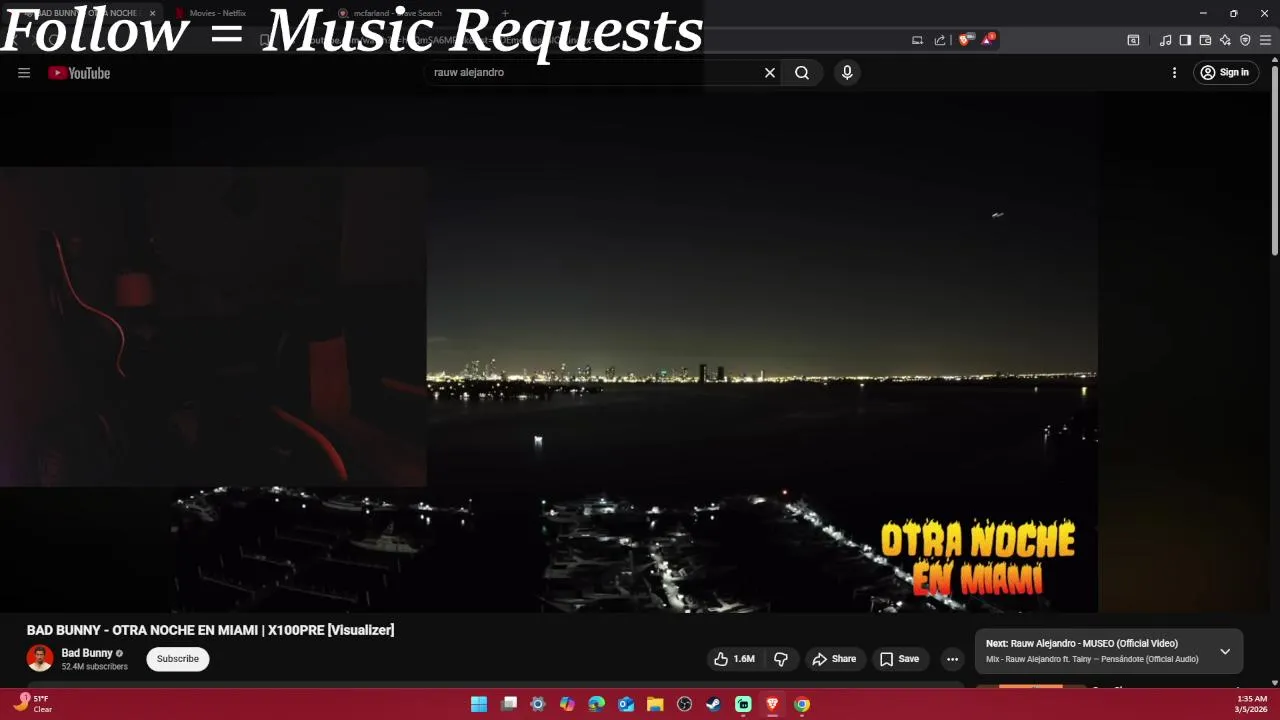Like the video with thumbs up
The image size is (1280, 720).
pos(733,659)
